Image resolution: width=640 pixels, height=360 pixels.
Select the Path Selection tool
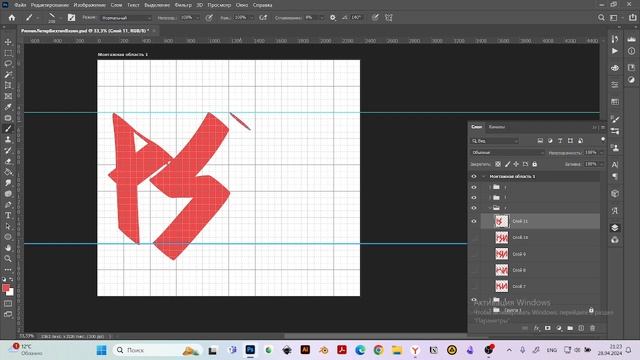8,226
